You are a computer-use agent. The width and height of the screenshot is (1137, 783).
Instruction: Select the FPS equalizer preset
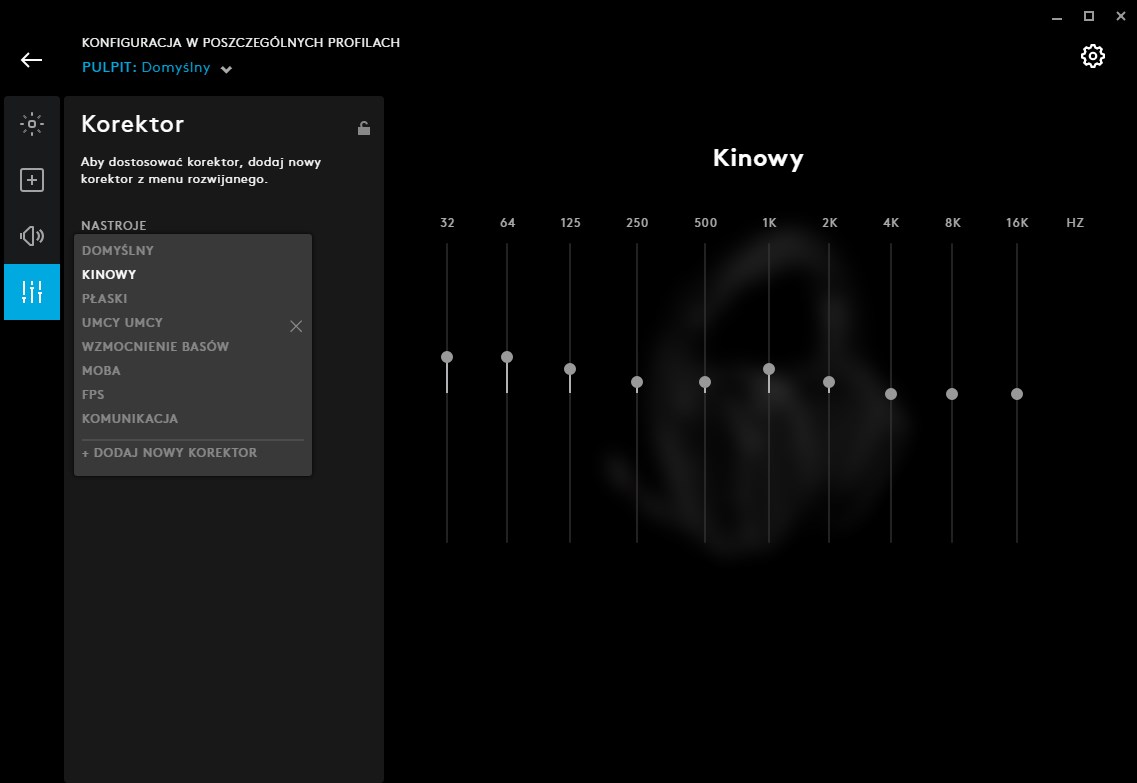pyautogui.click(x=93, y=395)
